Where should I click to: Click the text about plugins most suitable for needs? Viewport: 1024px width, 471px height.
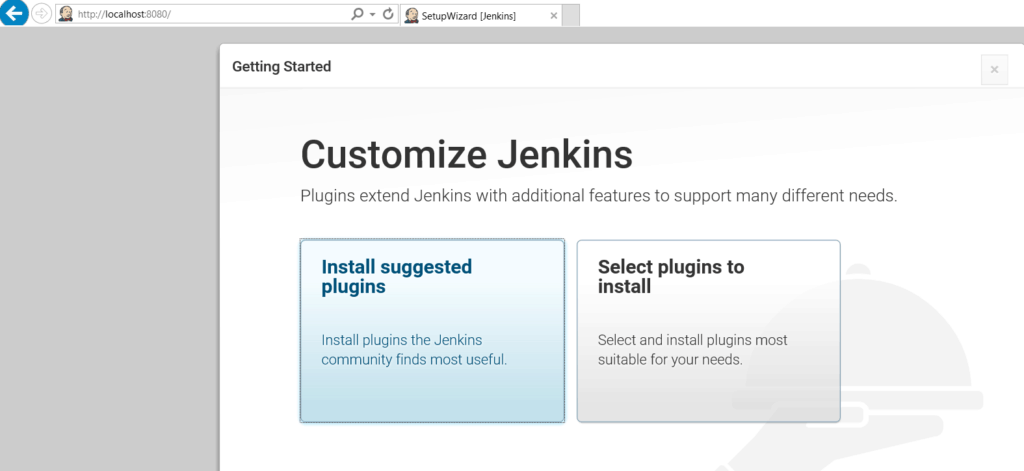coord(693,350)
